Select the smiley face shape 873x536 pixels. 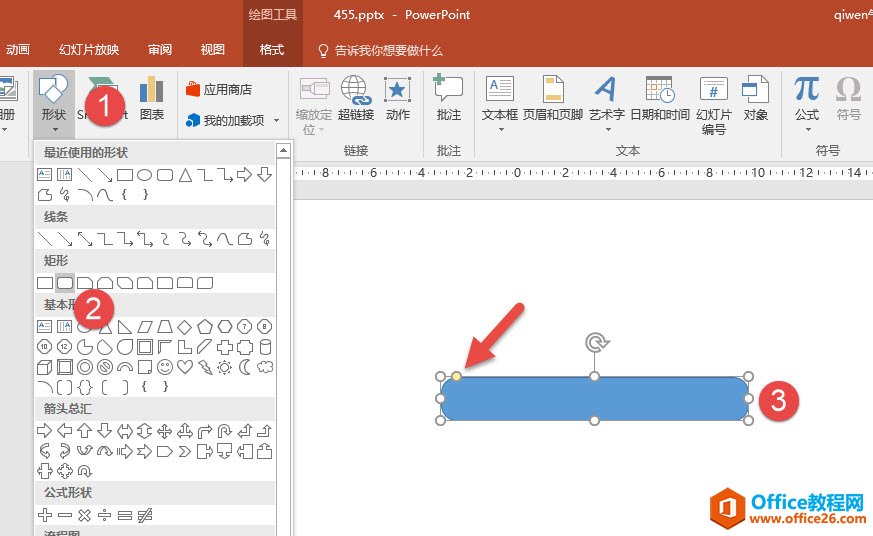coord(165,367)
